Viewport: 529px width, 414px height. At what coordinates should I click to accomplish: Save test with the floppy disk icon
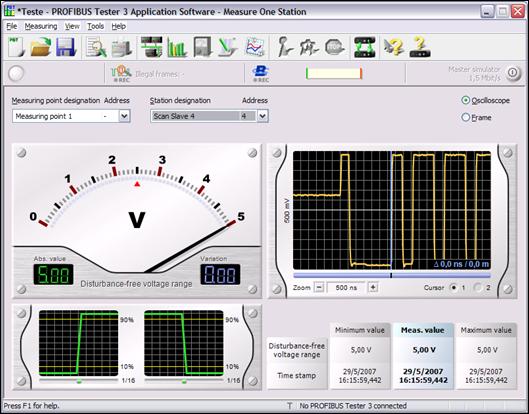click(65, 47)
